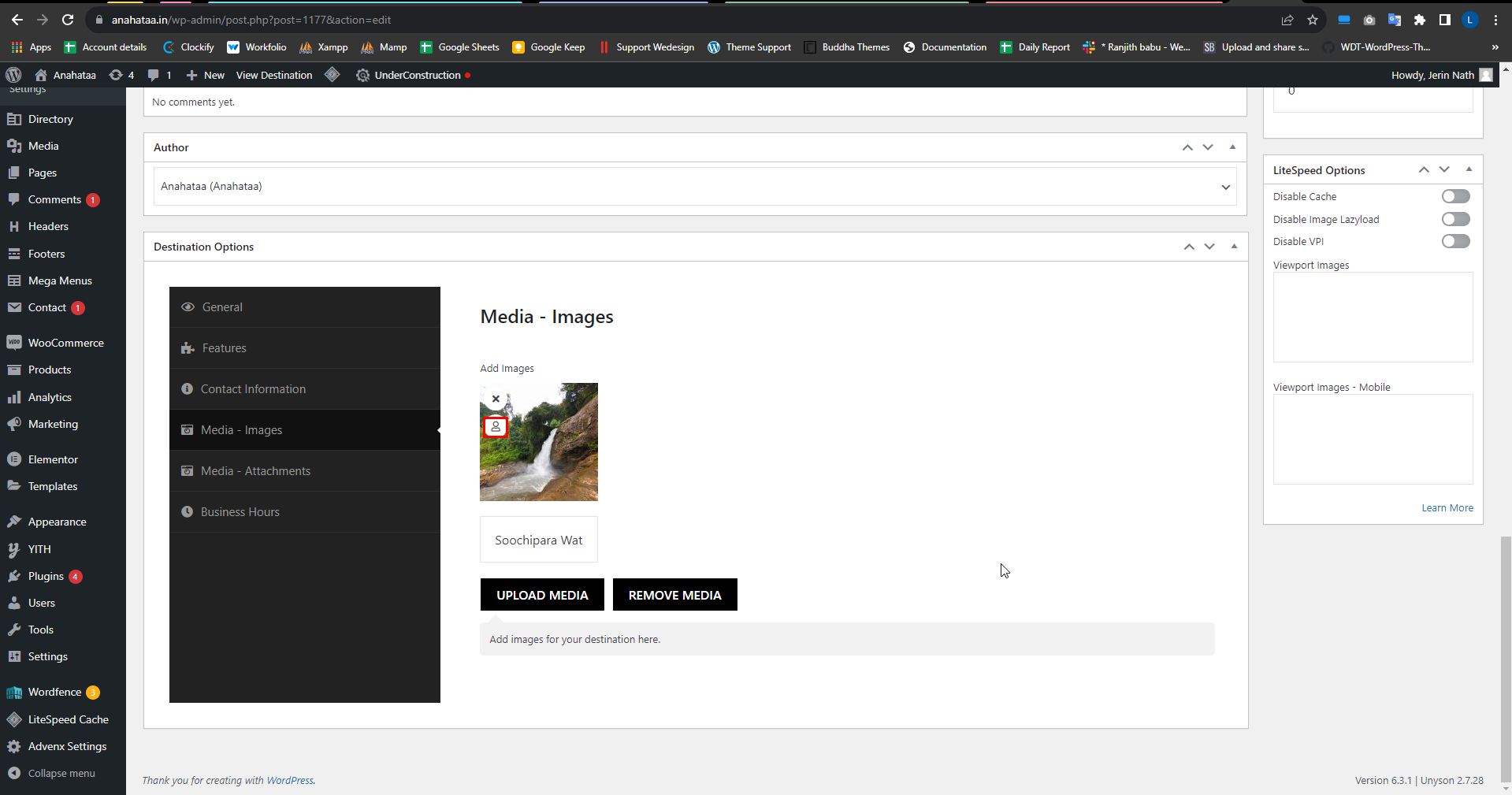Click New in admin bar
The width and height of the screenshot is (1512, 795).
206,75
